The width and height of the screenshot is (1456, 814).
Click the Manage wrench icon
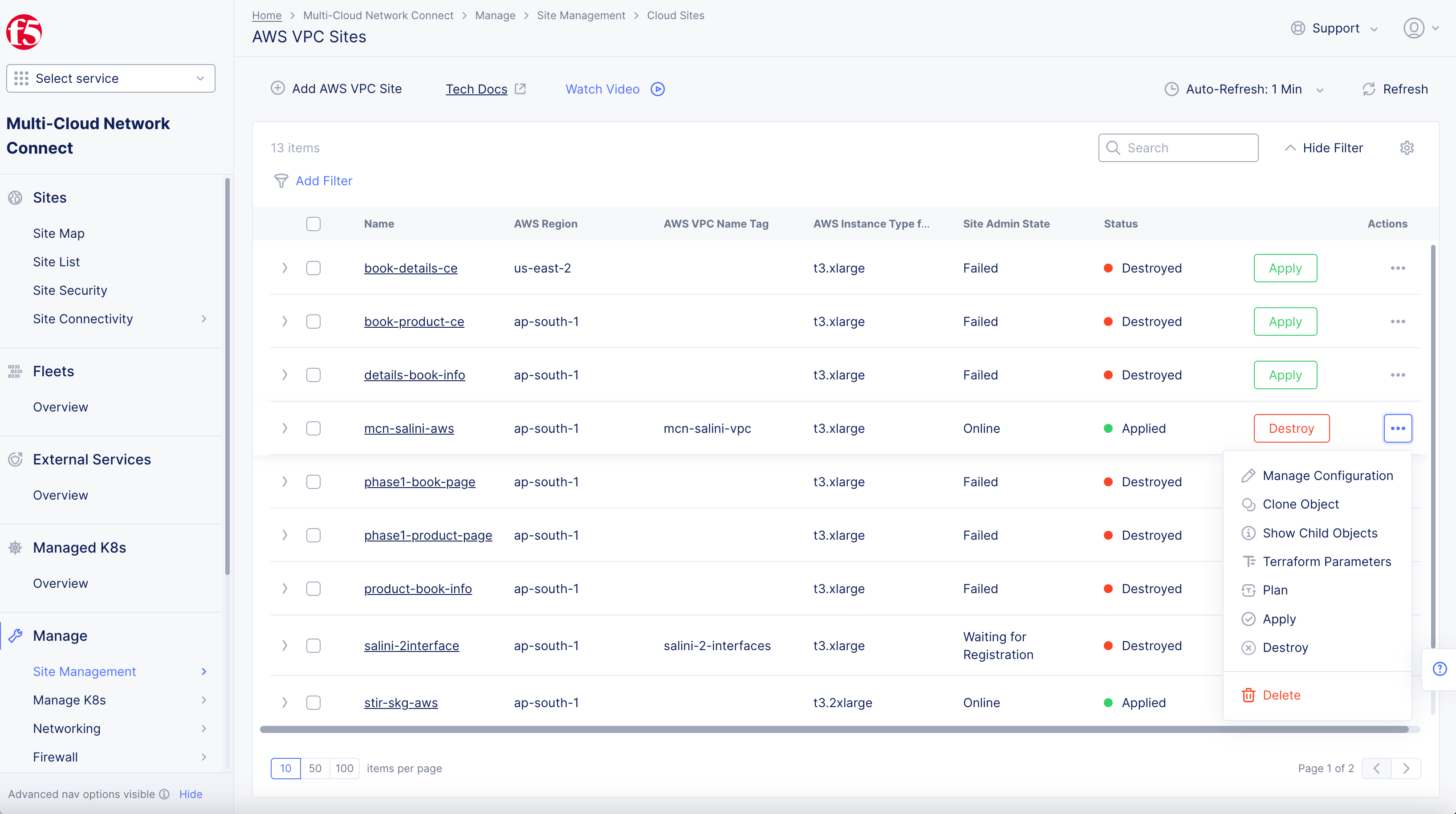15,636
